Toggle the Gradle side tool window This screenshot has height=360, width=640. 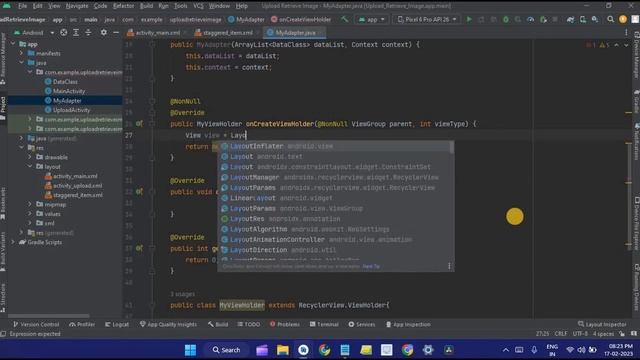[x=636, y=101]
